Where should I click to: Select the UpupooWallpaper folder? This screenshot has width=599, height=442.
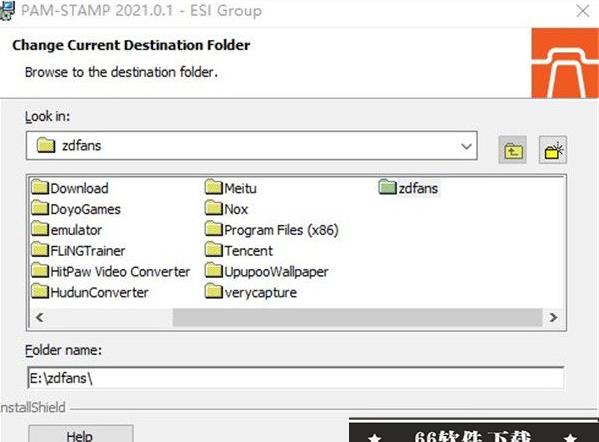click(x=267, y=272)
